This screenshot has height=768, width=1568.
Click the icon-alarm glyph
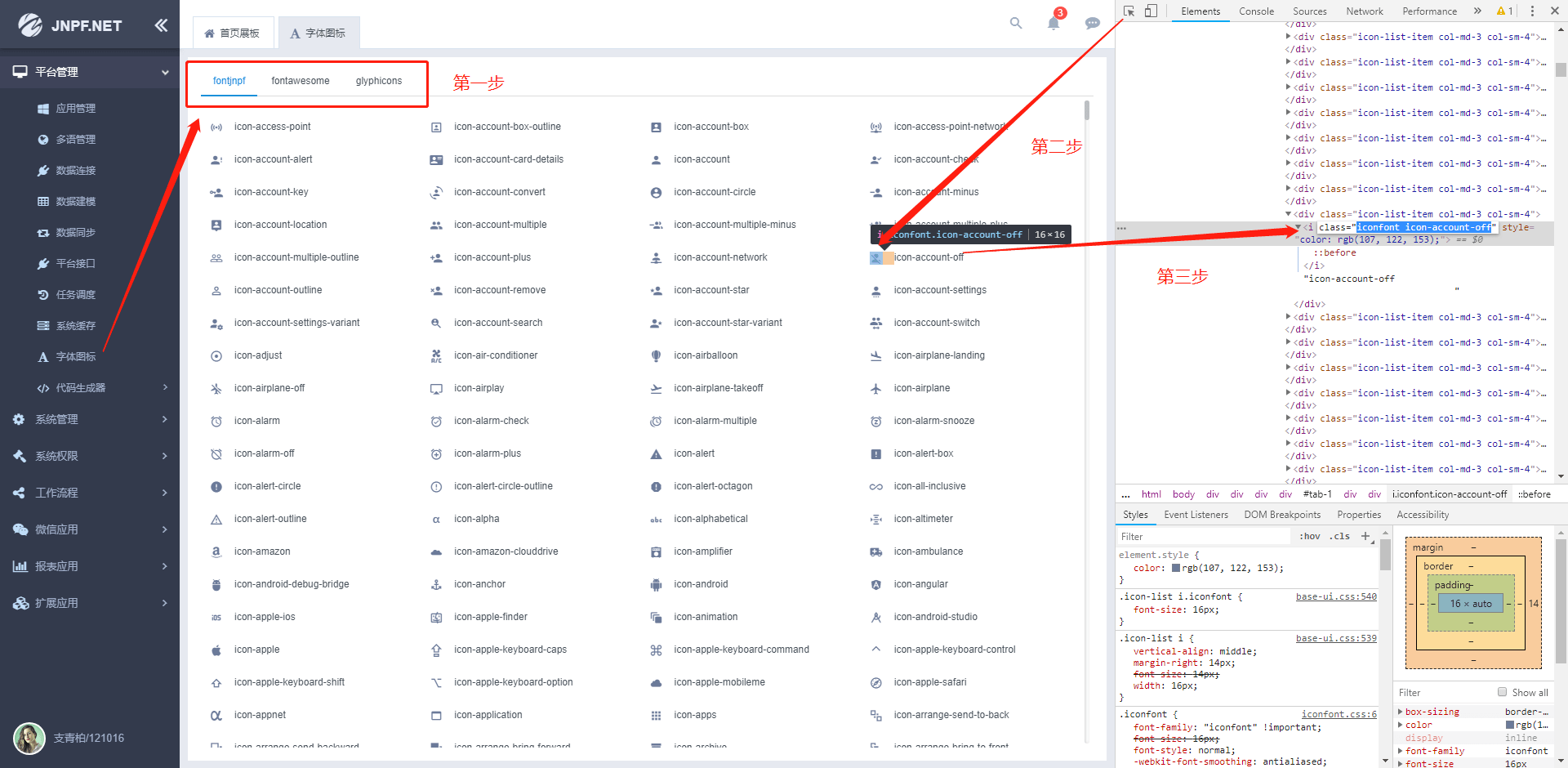(216, 422)
